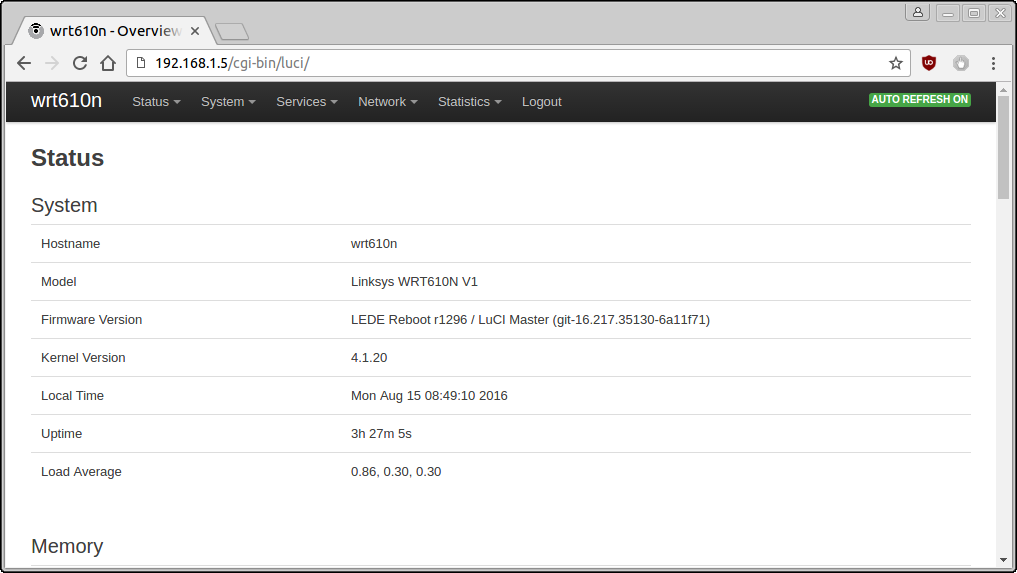Click the Model row label
Screen dimensions: 1017x573
click(x=58, y=282)
